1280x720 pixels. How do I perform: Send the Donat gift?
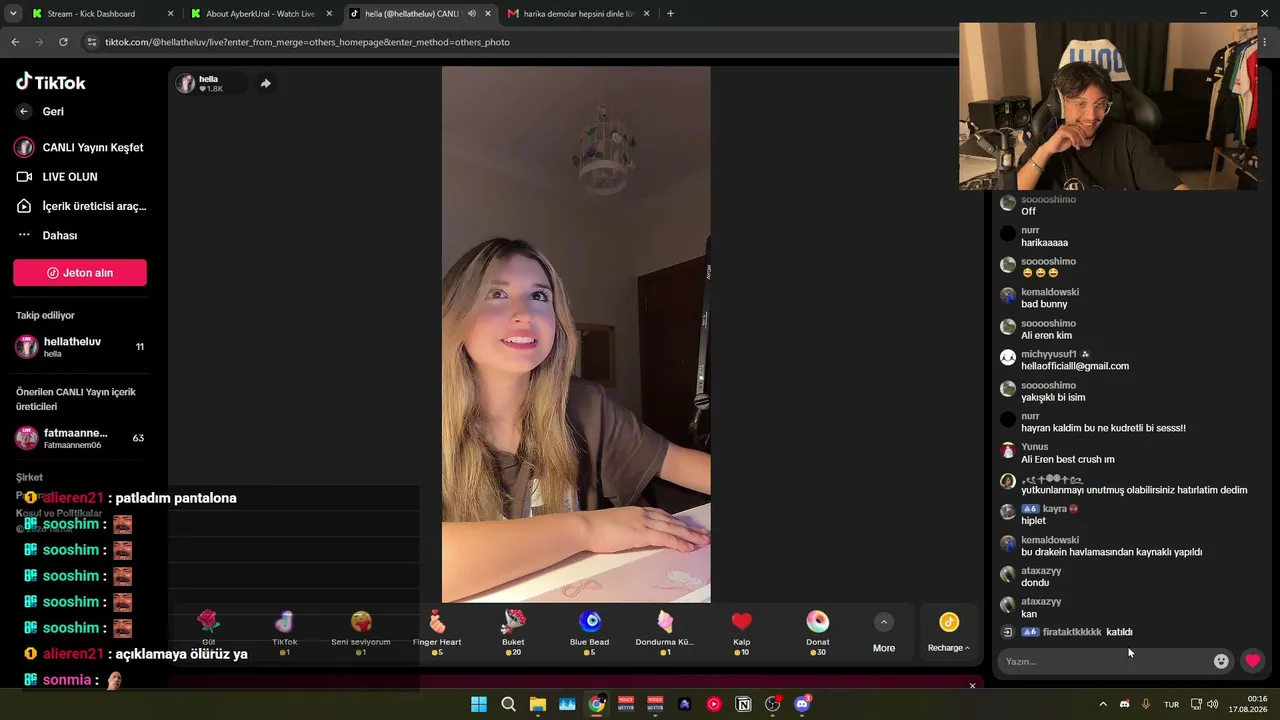click(x=817, y=633)
